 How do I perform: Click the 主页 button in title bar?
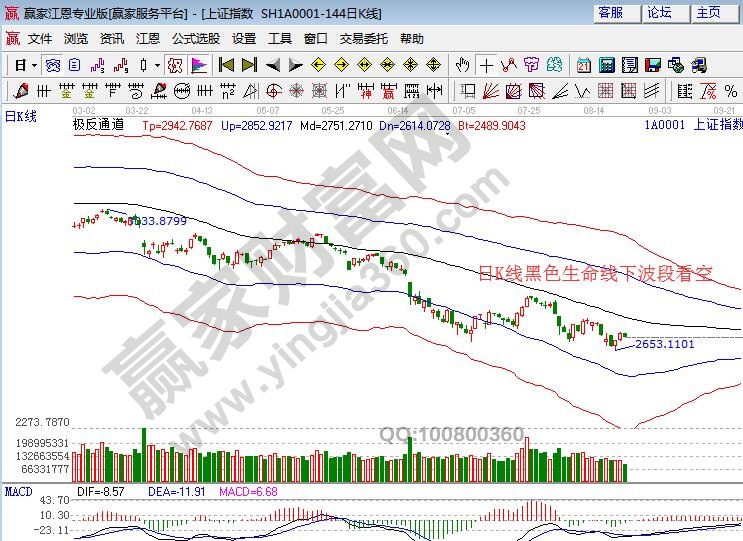pos(708,12)
